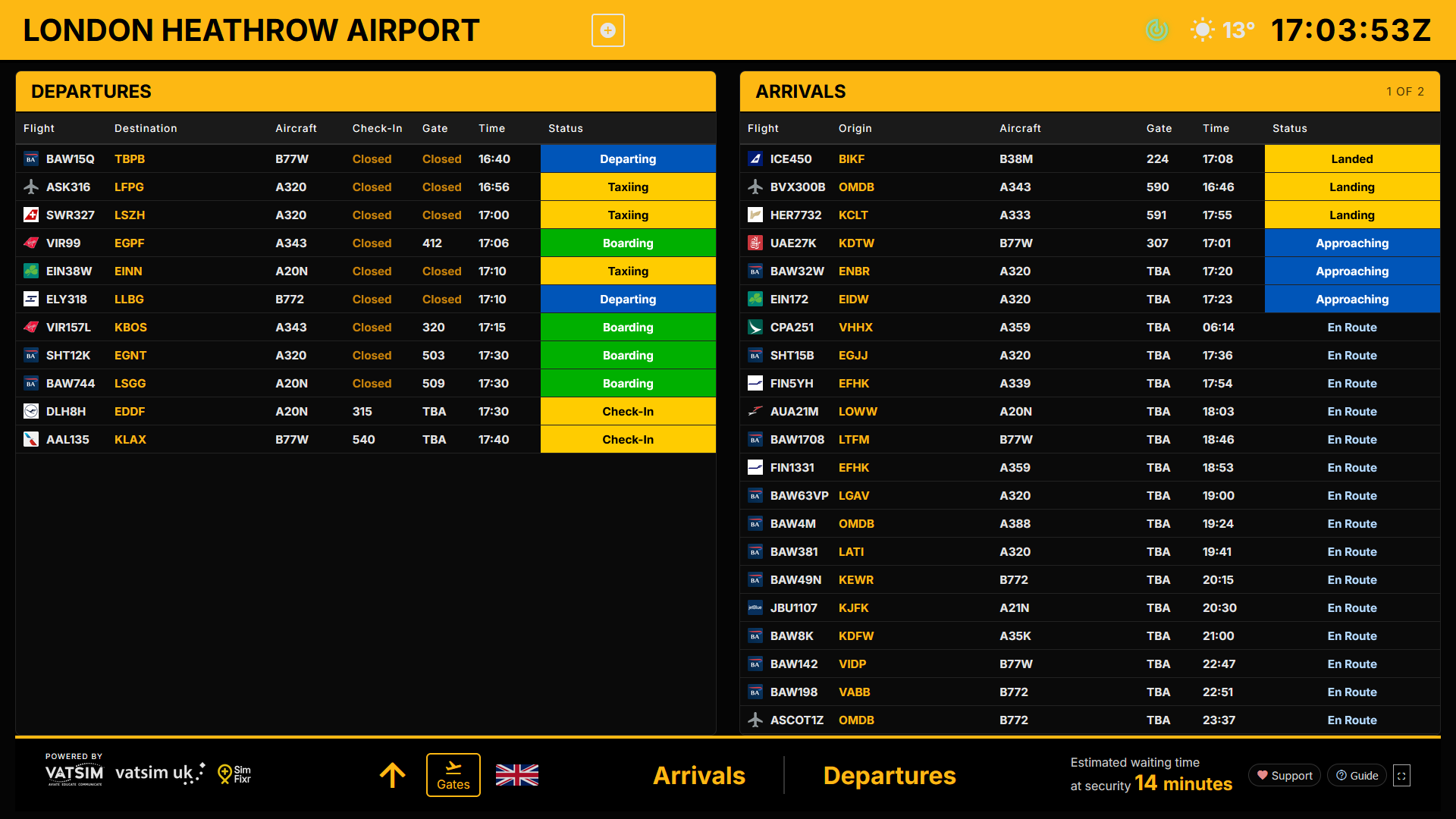Image resolution: width=1456 pixels, height=819 pixels.
Task: Click the Boarding status for VIR99
Action: click(x=628, y=243)
